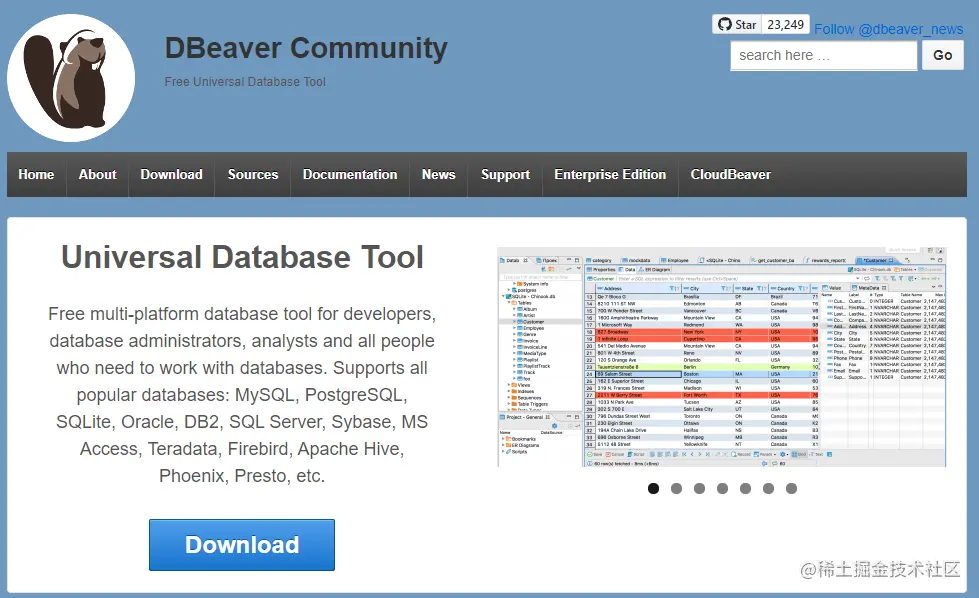Select the fourth carousel dot
Image resolution: width=979 pixels, height=598 pixels.
coord(722,489)
